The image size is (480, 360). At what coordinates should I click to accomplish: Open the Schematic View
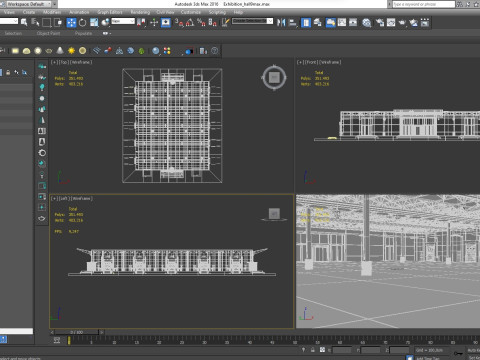[x=353, y=22]
